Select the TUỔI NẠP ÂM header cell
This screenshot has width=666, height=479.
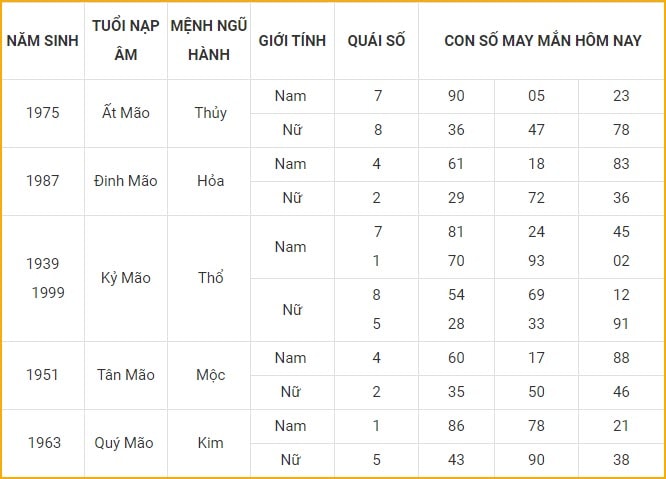(x=126, y=40)
